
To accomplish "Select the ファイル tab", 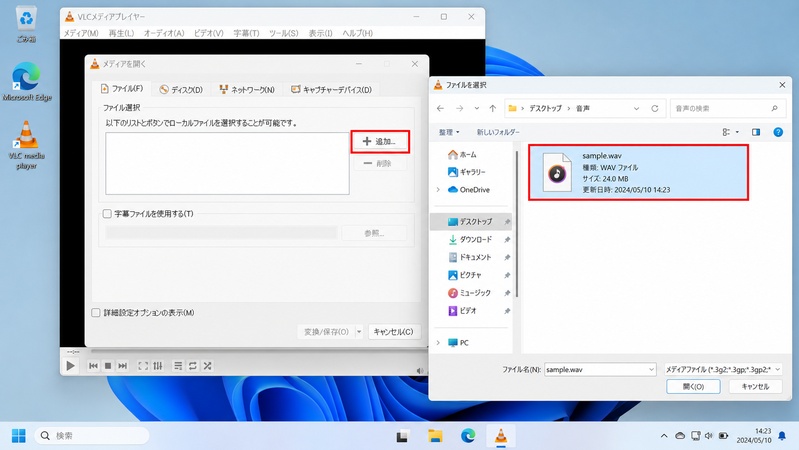I will tap(122, 89).
